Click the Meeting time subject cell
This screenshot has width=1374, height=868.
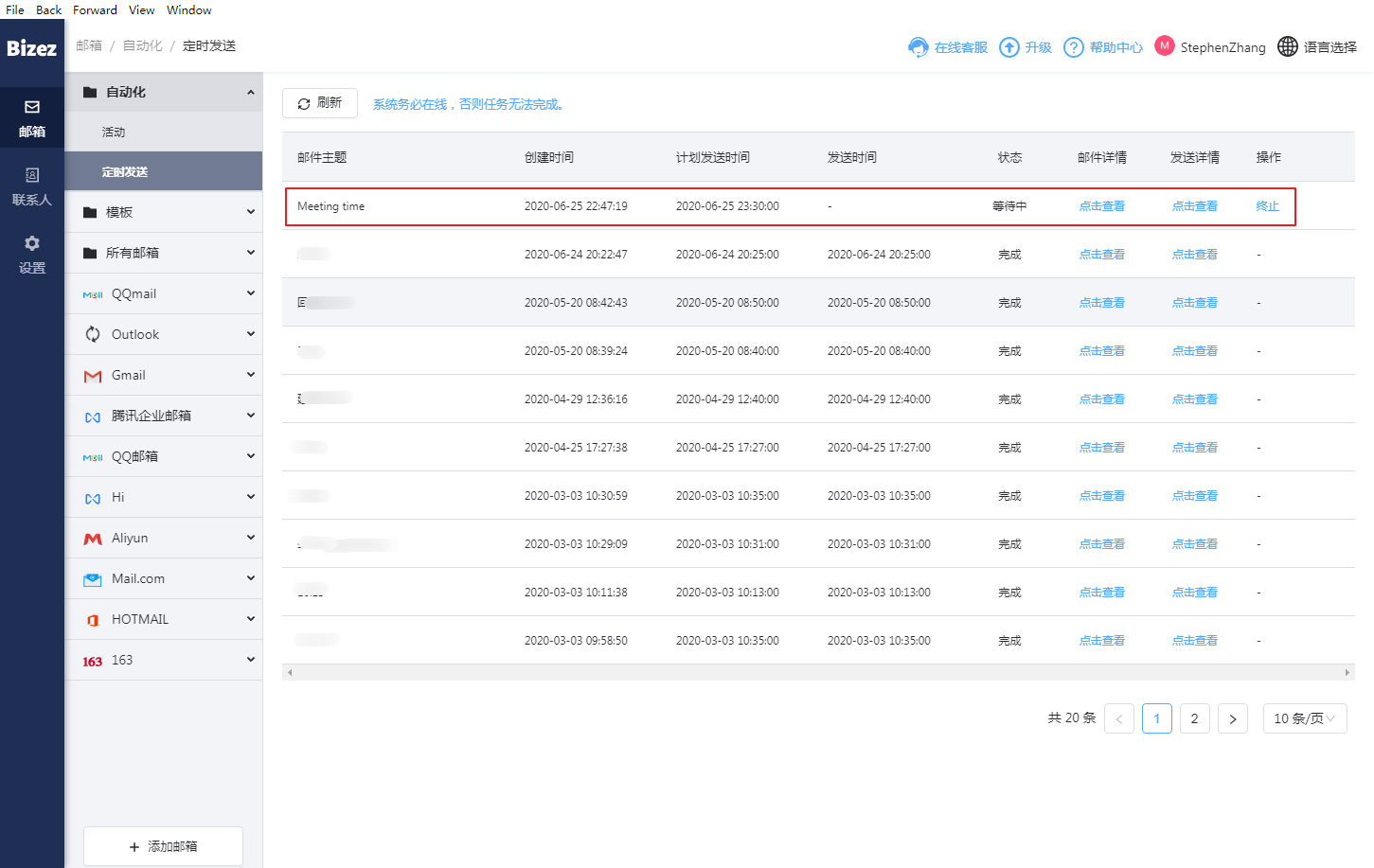330,206
